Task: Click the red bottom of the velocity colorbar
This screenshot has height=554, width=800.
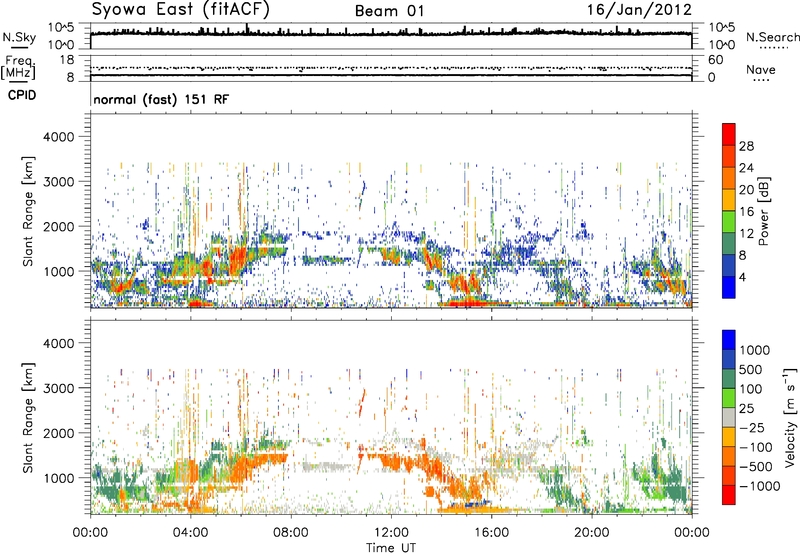Action: (x=729, y=495)
